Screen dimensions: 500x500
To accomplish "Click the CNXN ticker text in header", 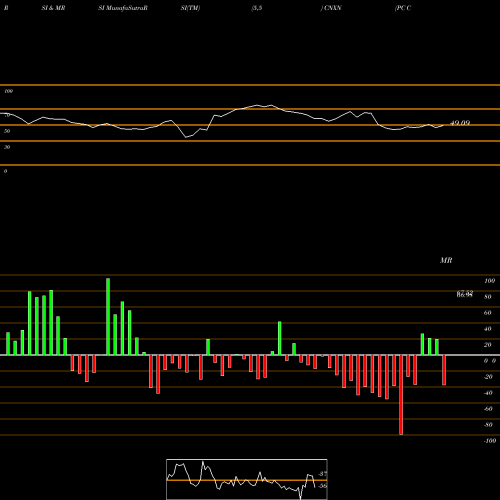I will (x=333, y=8).
